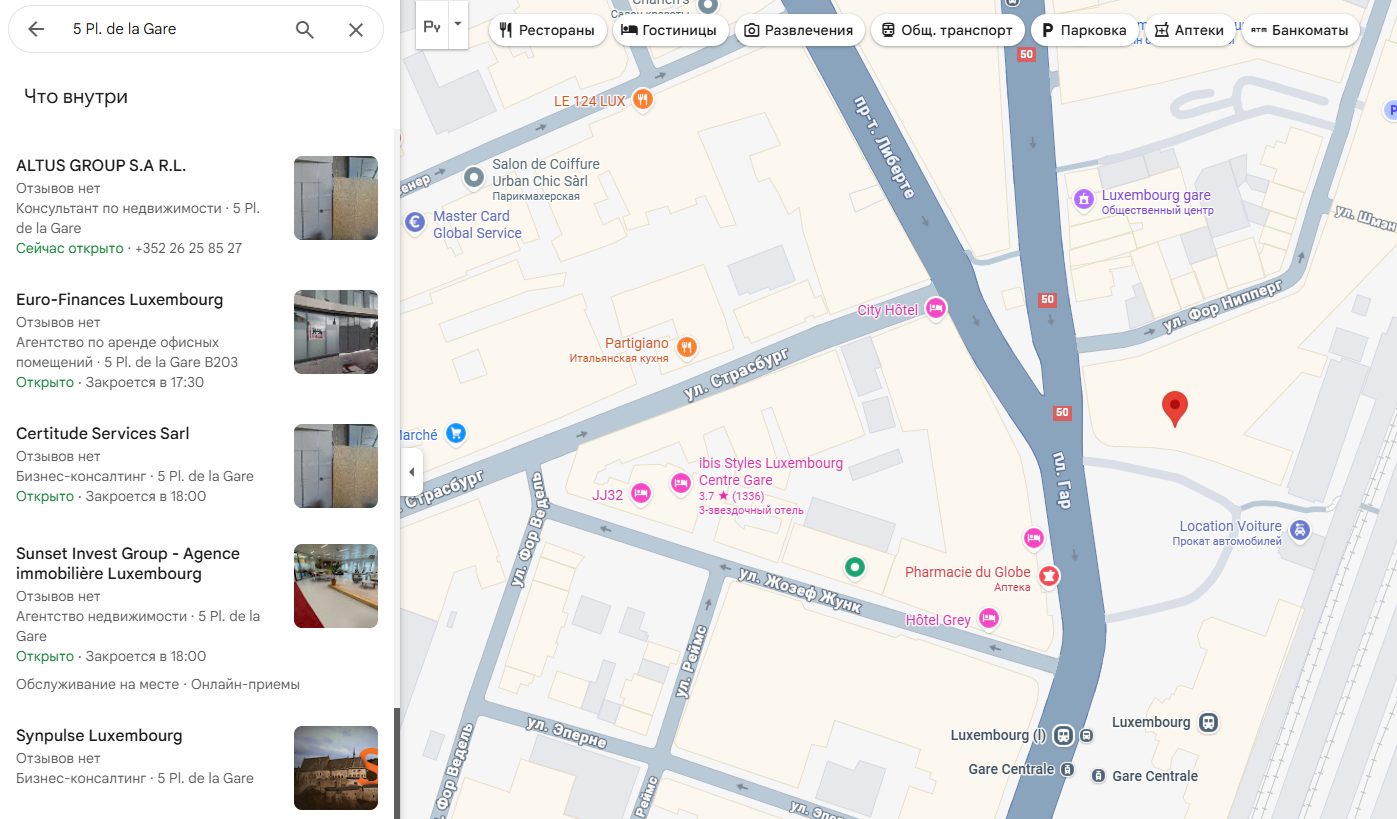
Task: Click the City Hôtel pink marker
Action: tap(936, 307)
